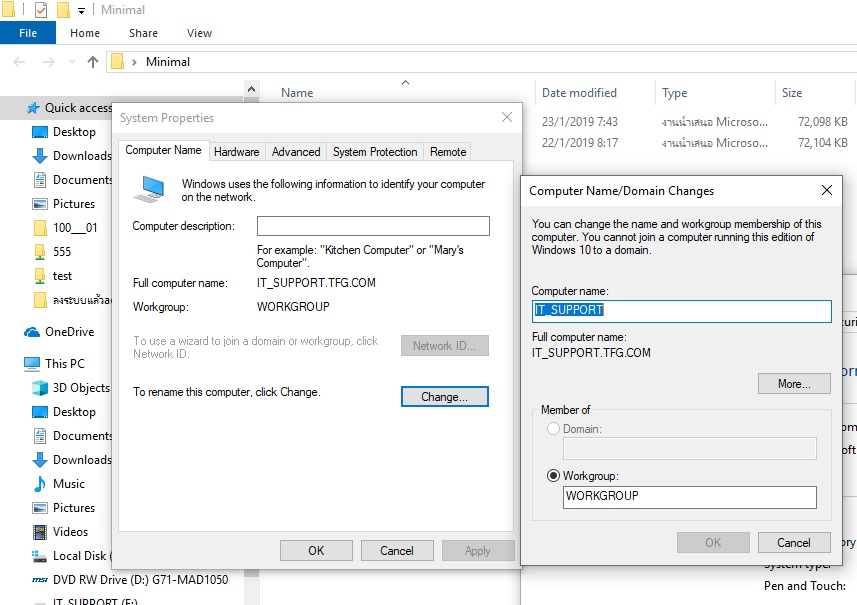The image size is (857, 605).
Task: Click Apply in System Properties
Action: tap(478, 550)
